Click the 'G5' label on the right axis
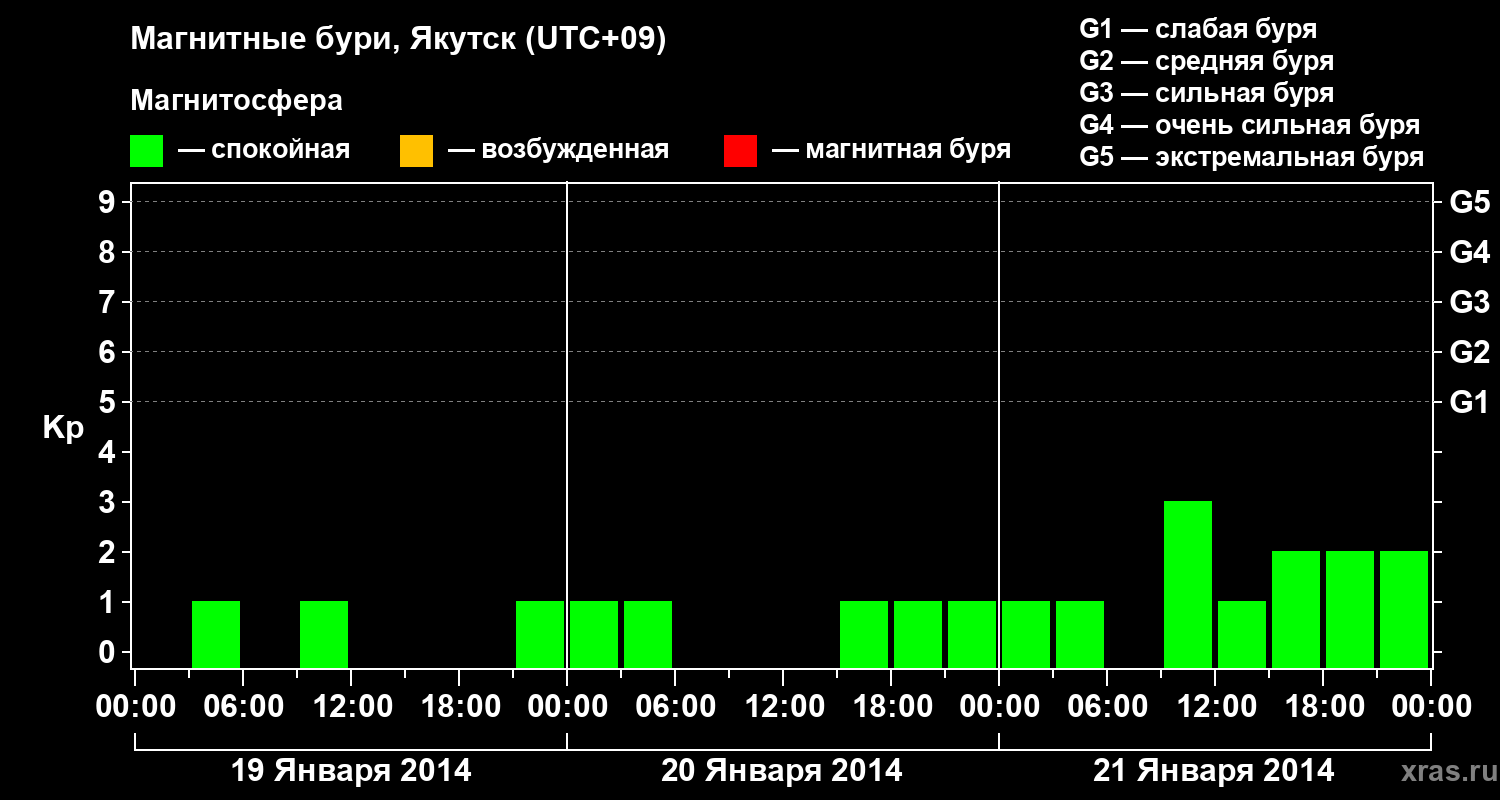 pyautogui.click(x=1469, y=202)
